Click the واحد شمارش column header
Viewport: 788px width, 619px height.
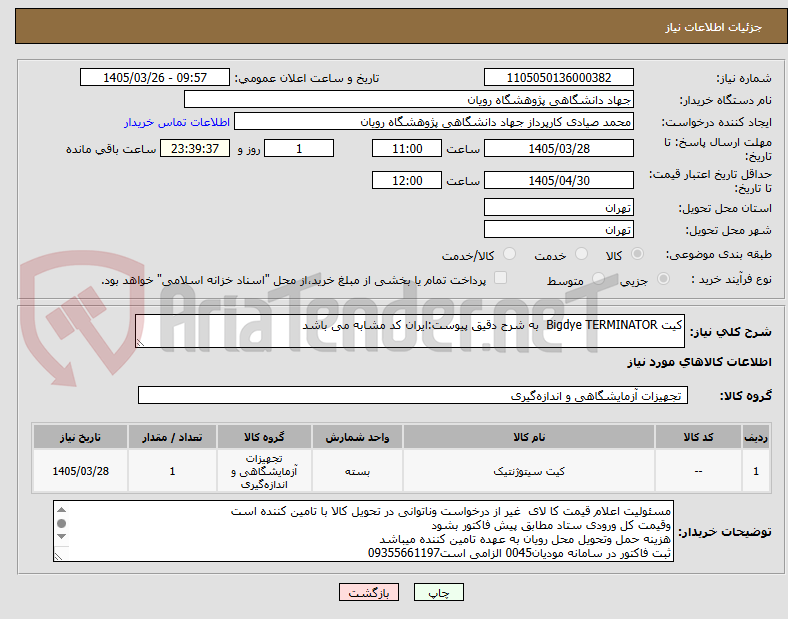pos(357,437)
